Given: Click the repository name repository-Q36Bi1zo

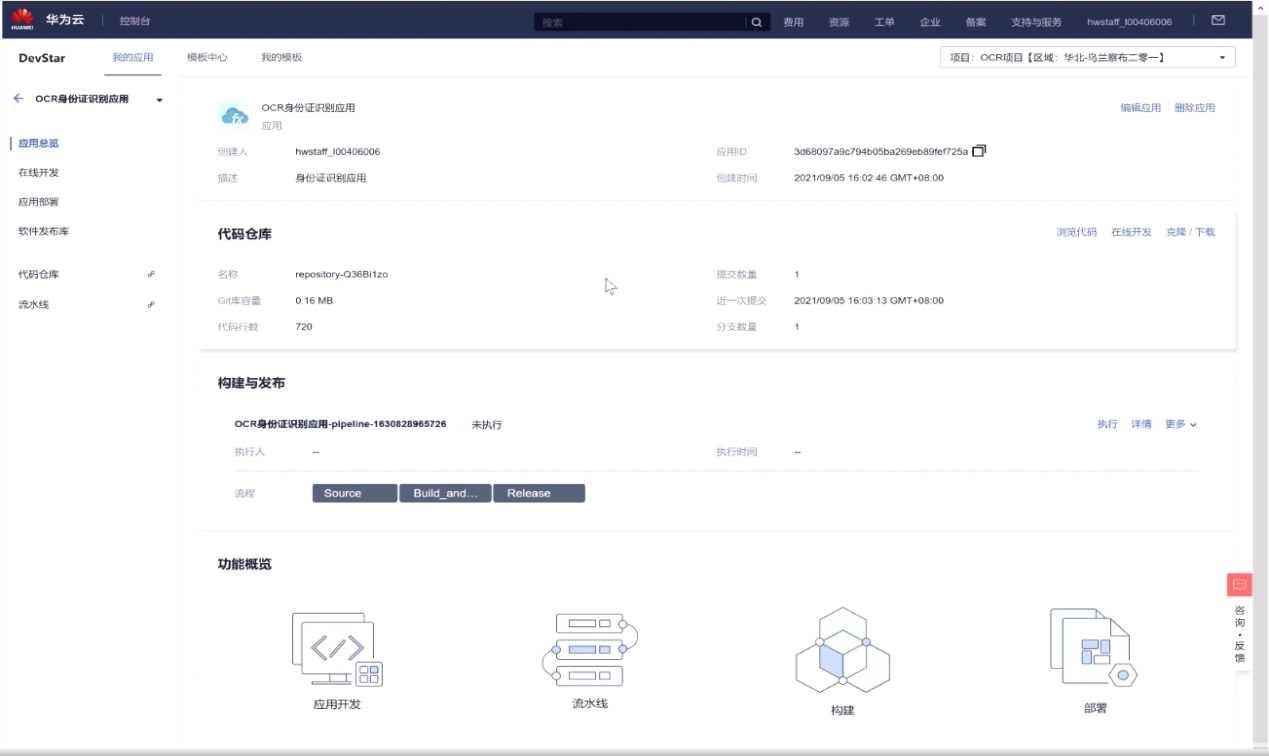Looking at the screenshot, I should click(x=341, y=274).
